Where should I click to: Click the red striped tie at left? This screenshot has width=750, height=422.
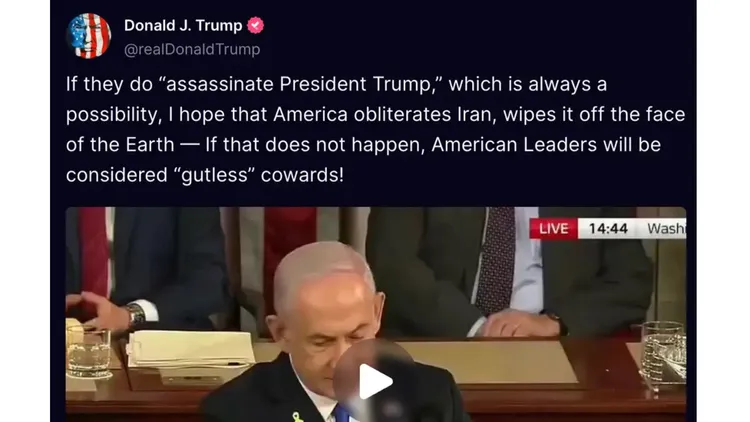pyautogui.click(x=95, y=250)
